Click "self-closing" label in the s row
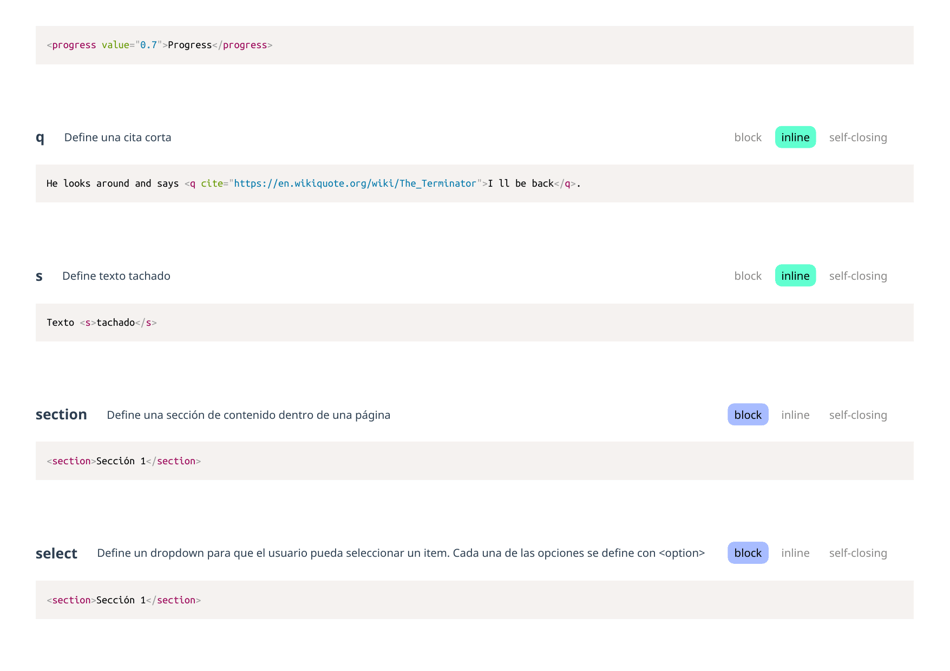950x671 pixels. coord(858,275)
